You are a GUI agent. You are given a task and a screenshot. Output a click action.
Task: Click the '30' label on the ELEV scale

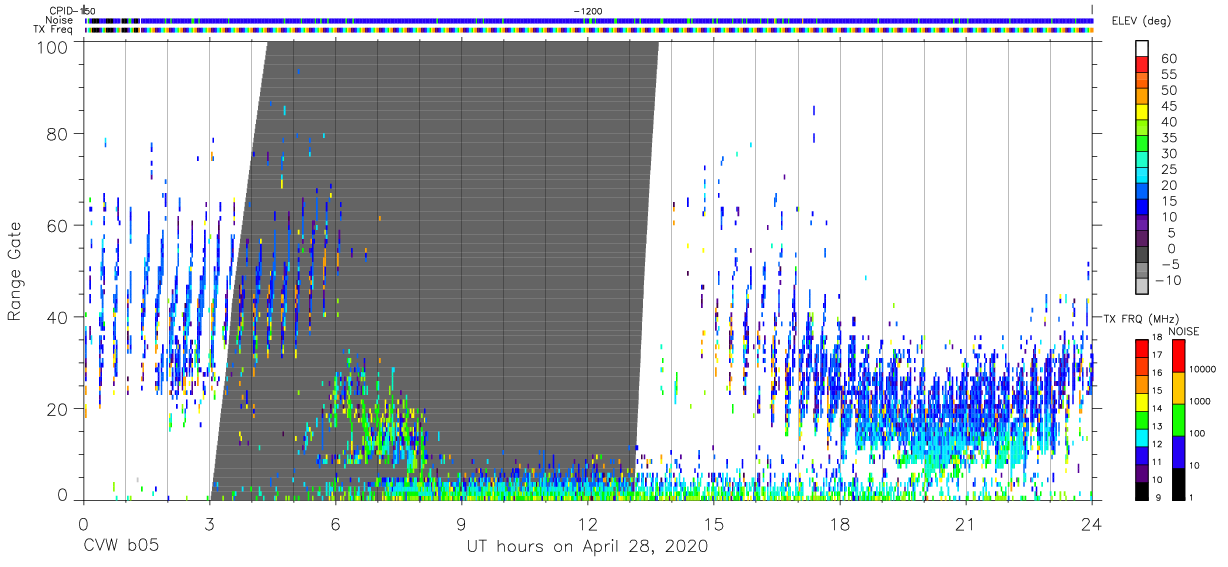[x=1167, y=154]
